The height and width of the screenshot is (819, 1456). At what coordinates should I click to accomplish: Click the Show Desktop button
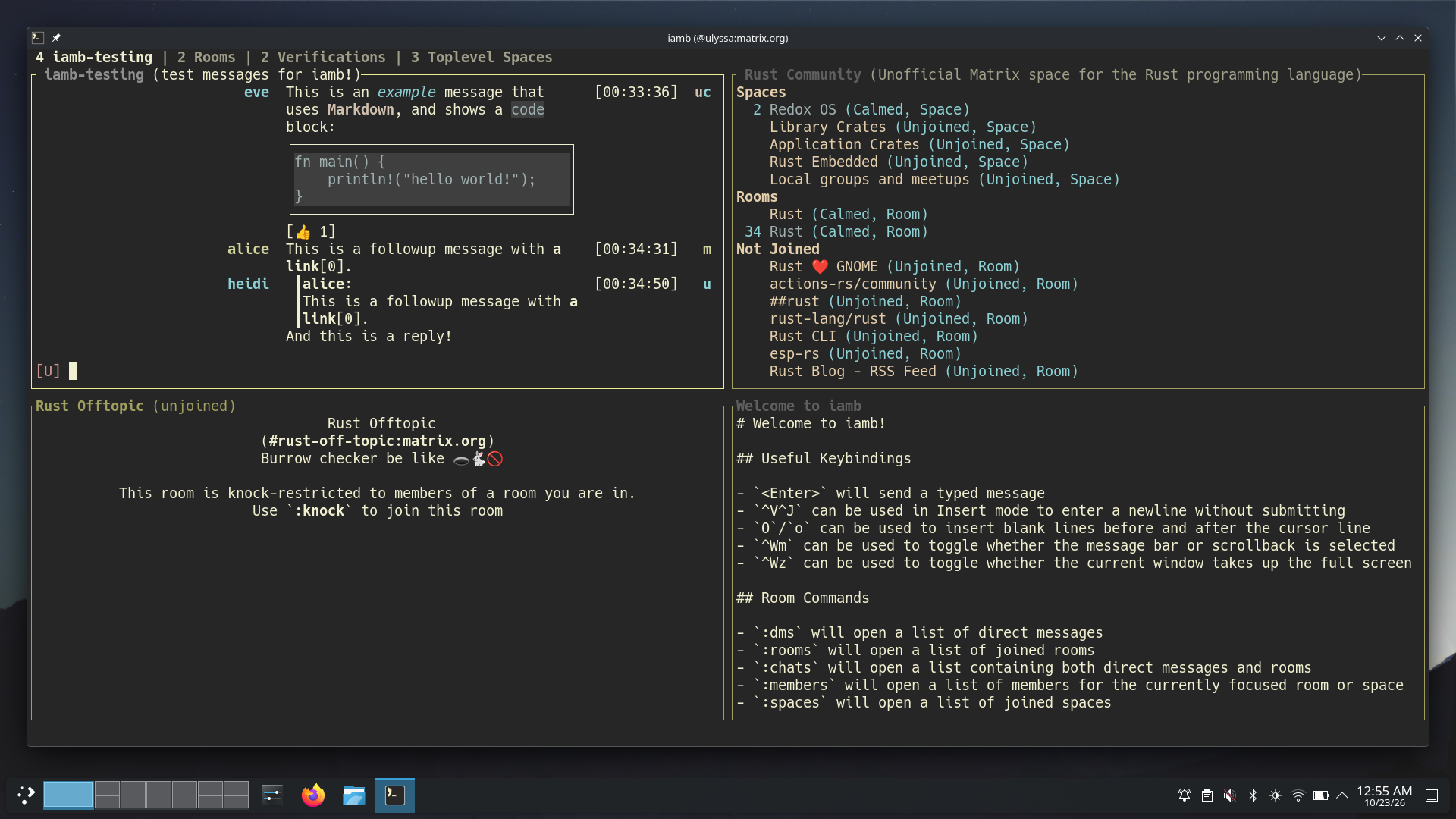[1432, 795]
